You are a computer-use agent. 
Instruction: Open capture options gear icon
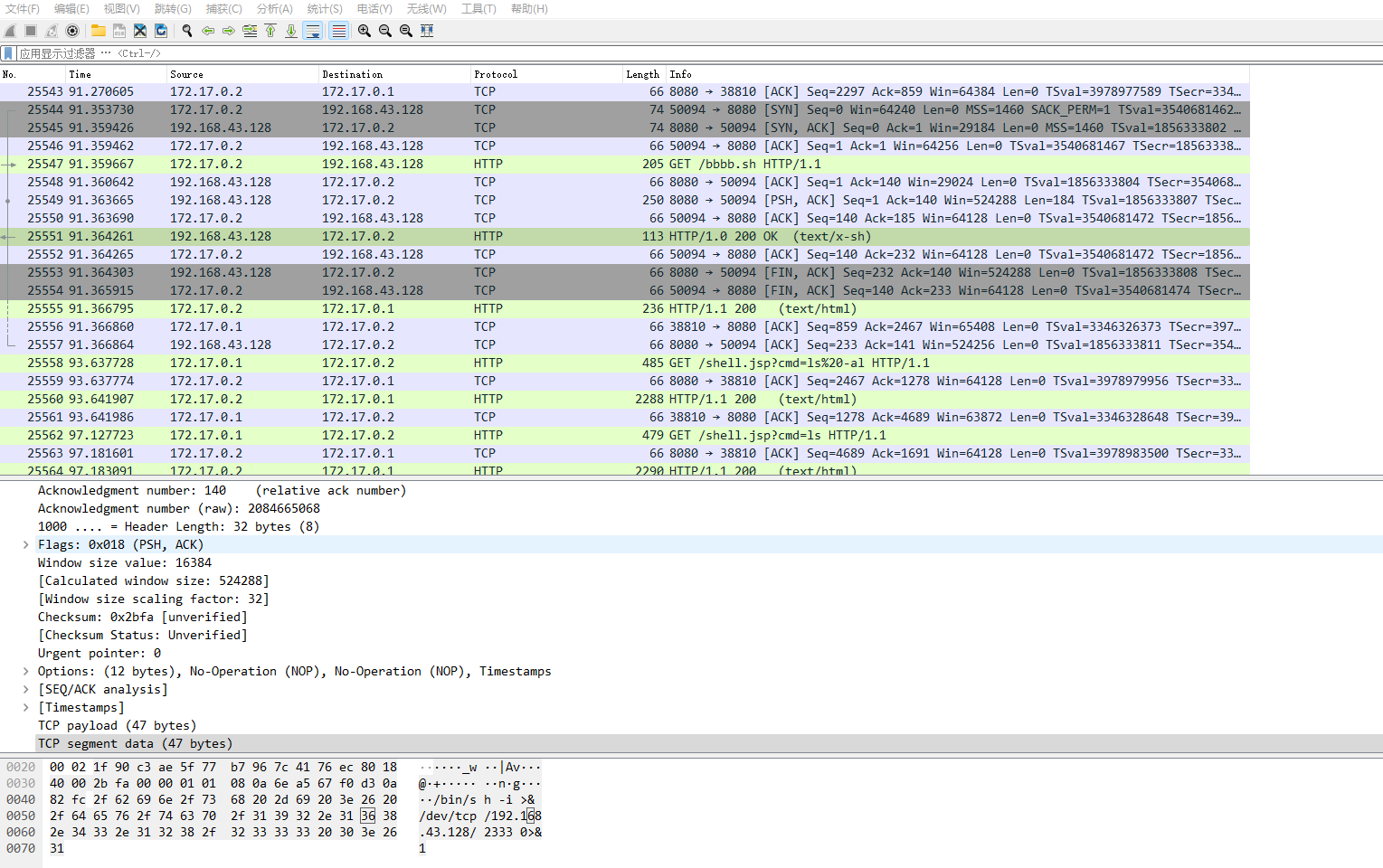(x=72, y=31)
